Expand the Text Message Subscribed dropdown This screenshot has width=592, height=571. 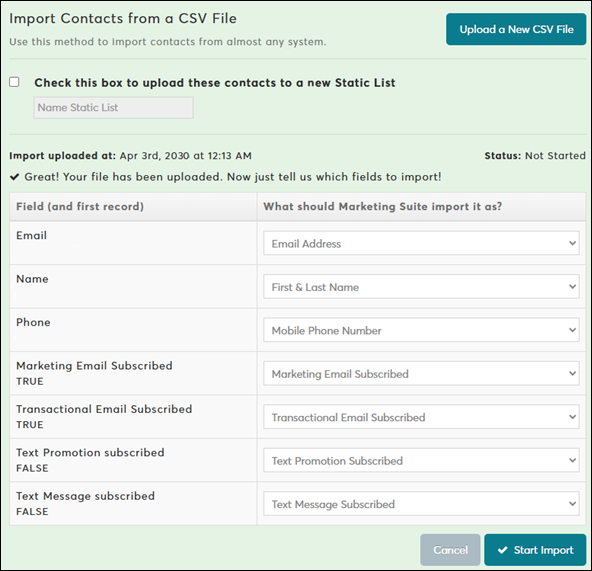point(421,504)
